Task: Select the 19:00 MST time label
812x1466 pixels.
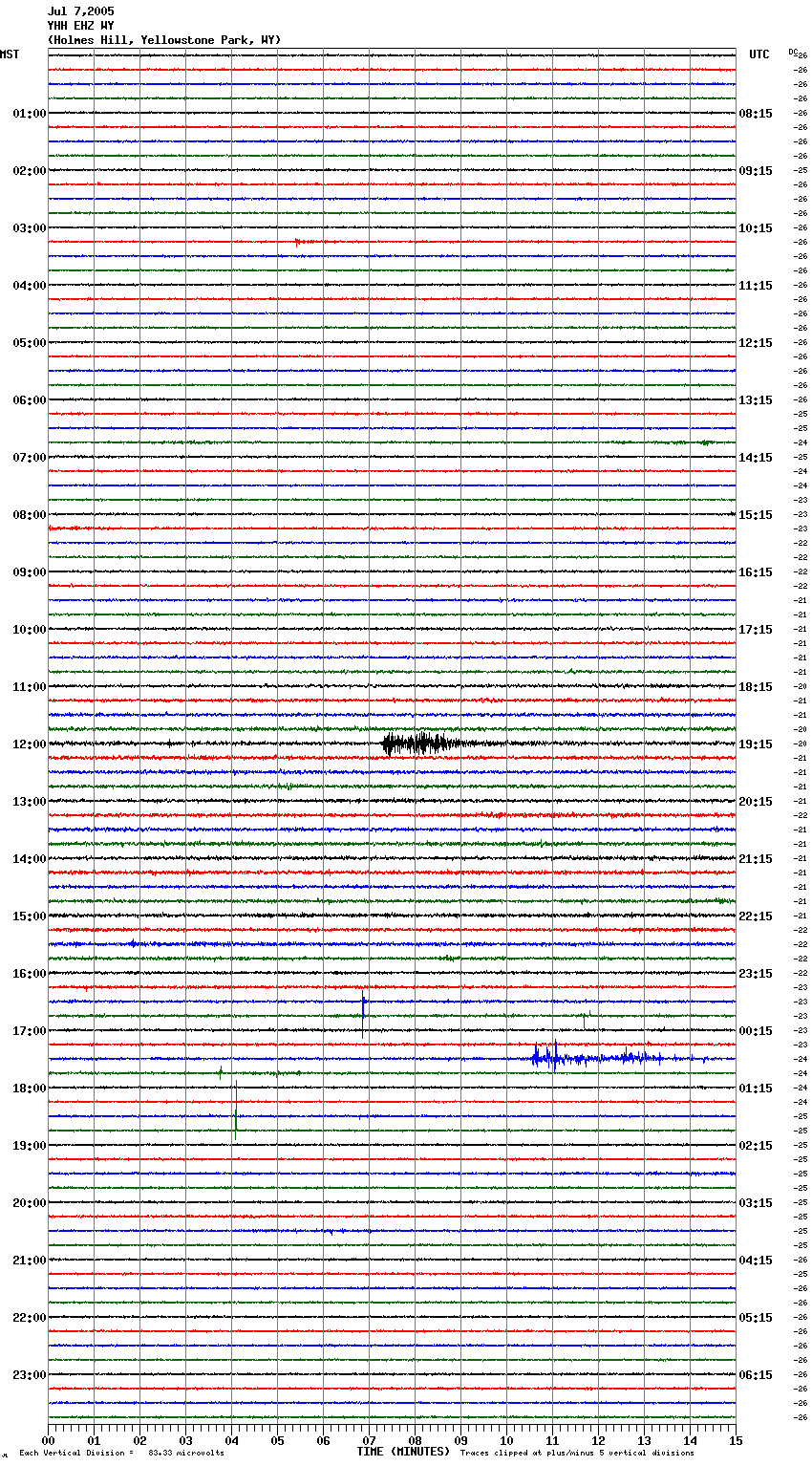Action: [30, 1146]
